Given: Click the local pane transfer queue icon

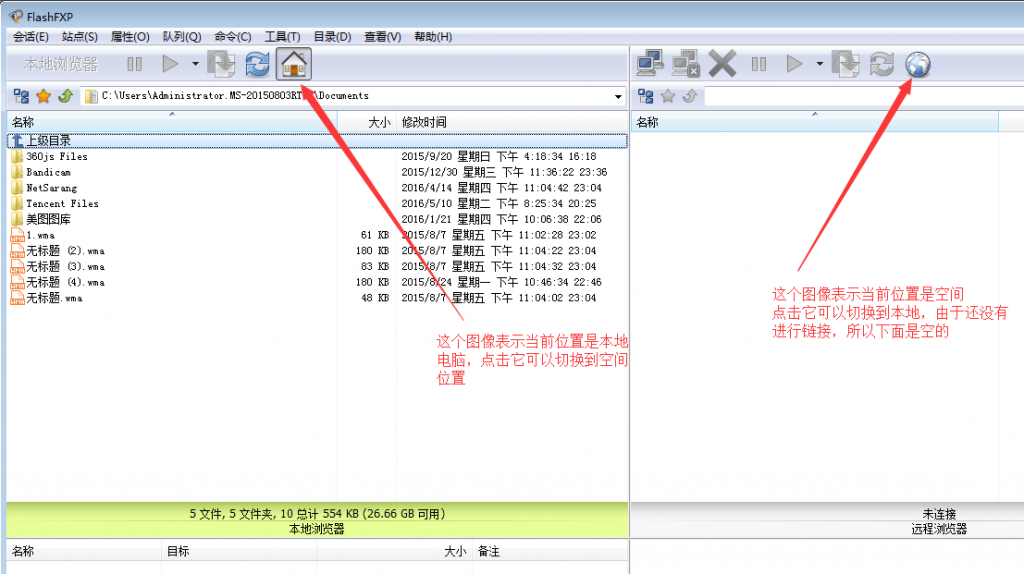Looking at the screenshot, I should 221,64.
